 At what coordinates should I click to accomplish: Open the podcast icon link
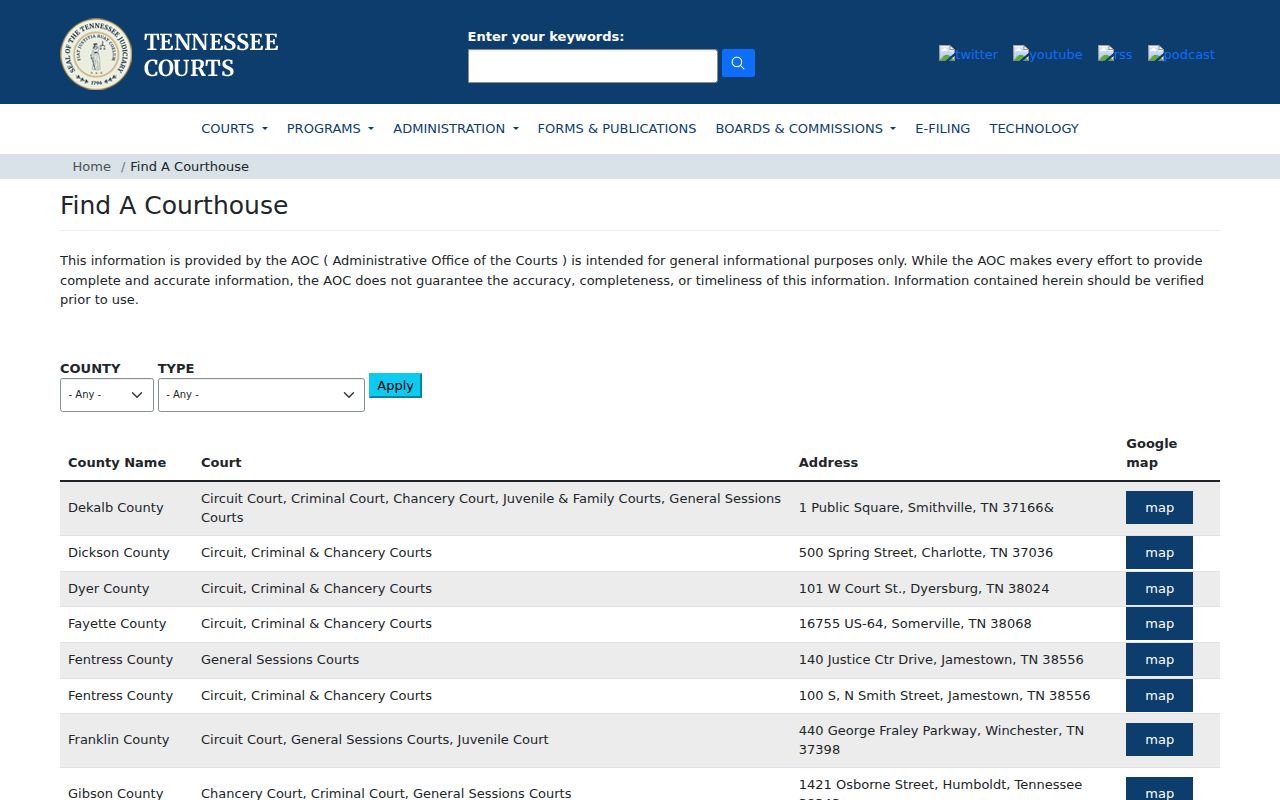[x=1181, y=54]
